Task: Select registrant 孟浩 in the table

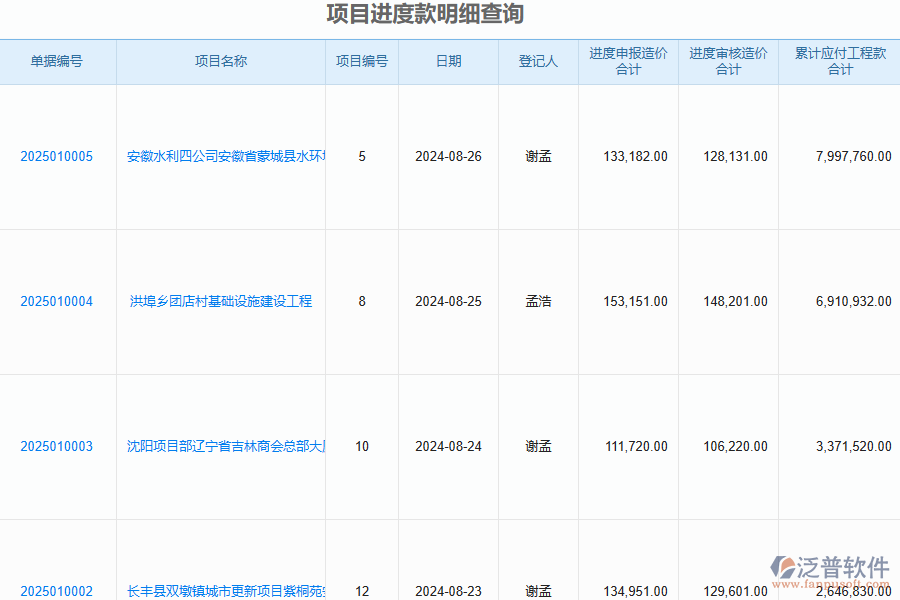Action: tap(538, 301)
